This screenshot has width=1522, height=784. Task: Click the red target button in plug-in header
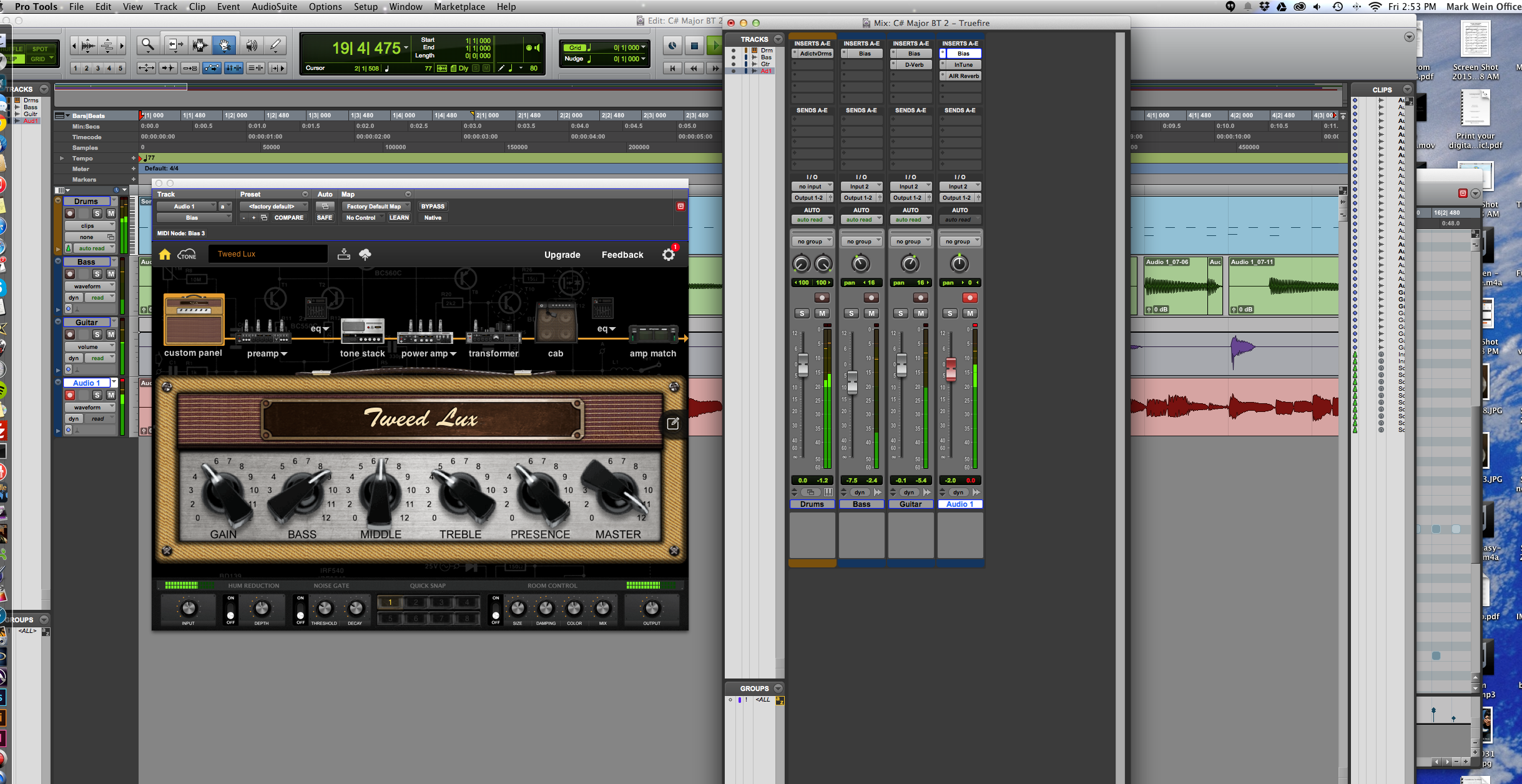coord(680,206)
